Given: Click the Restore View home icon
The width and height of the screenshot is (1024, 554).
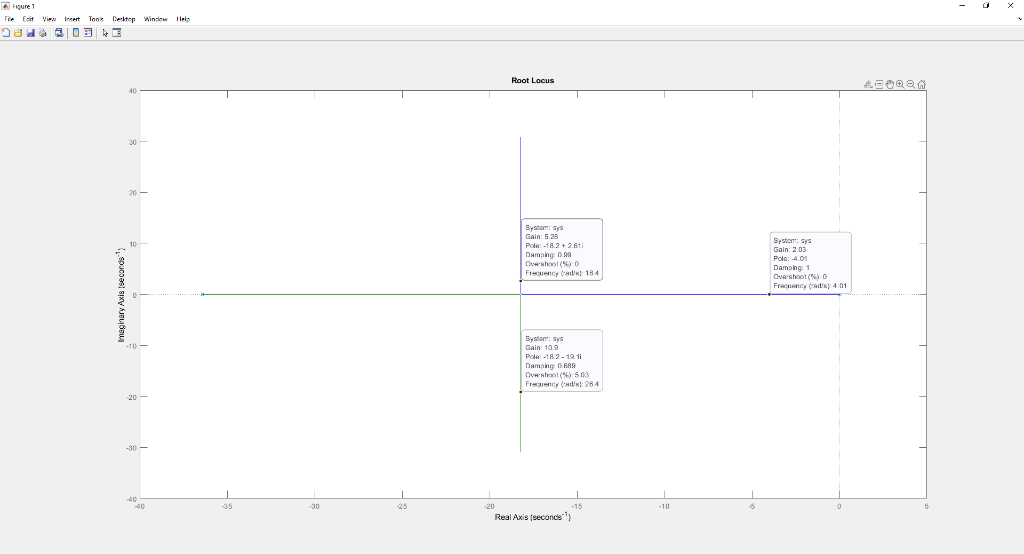Looking at the screenshot, I should coord(921,84).
